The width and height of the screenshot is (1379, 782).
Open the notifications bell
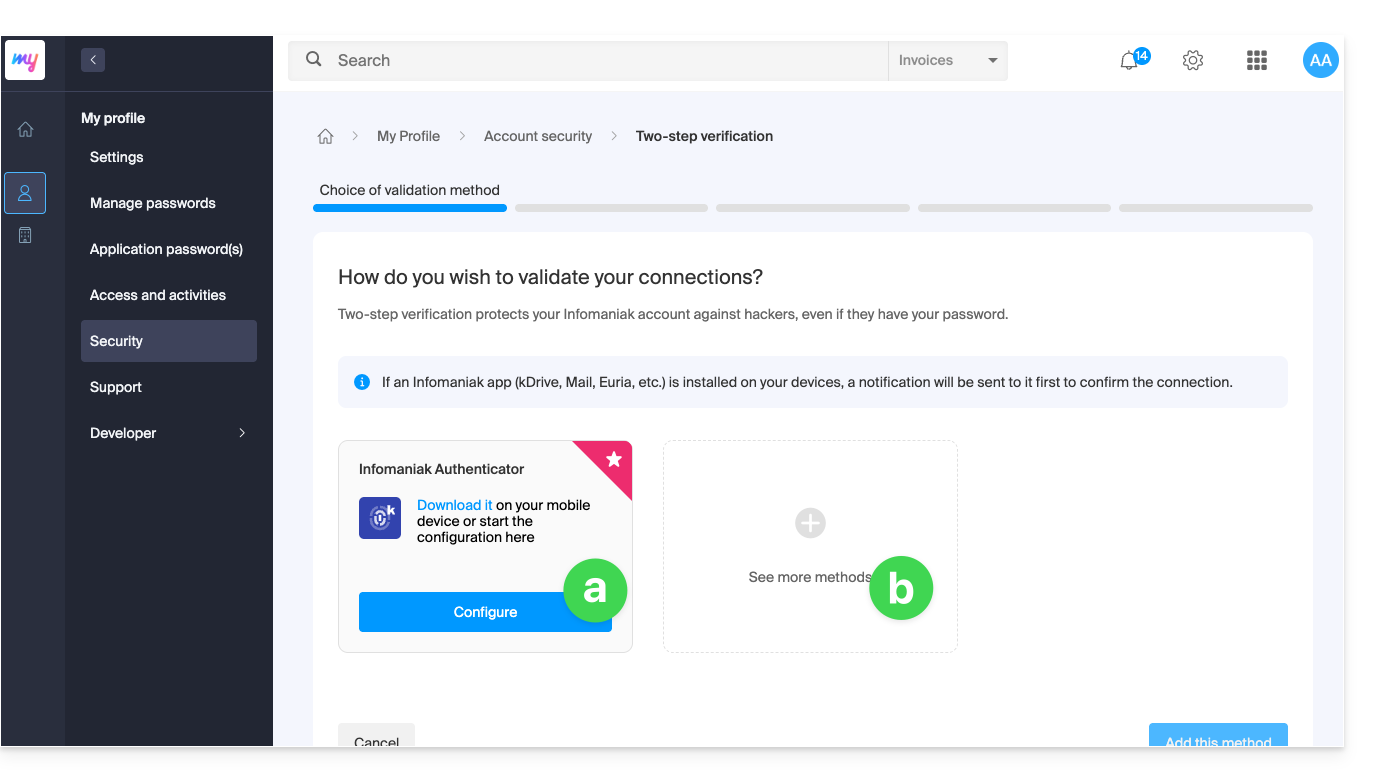pos(1129,61)
